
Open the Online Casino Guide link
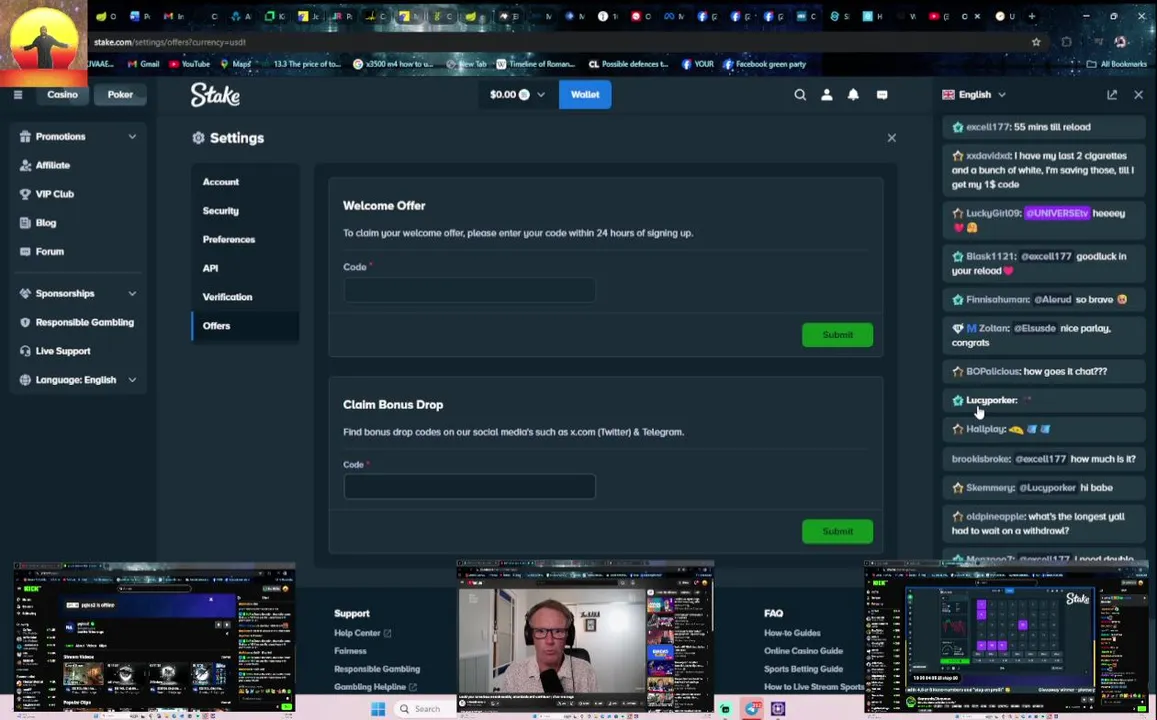pos(804,651)
